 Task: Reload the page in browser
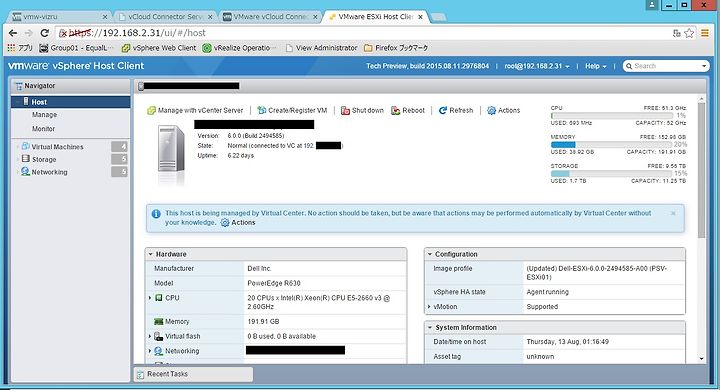click(x=45, y=33)
